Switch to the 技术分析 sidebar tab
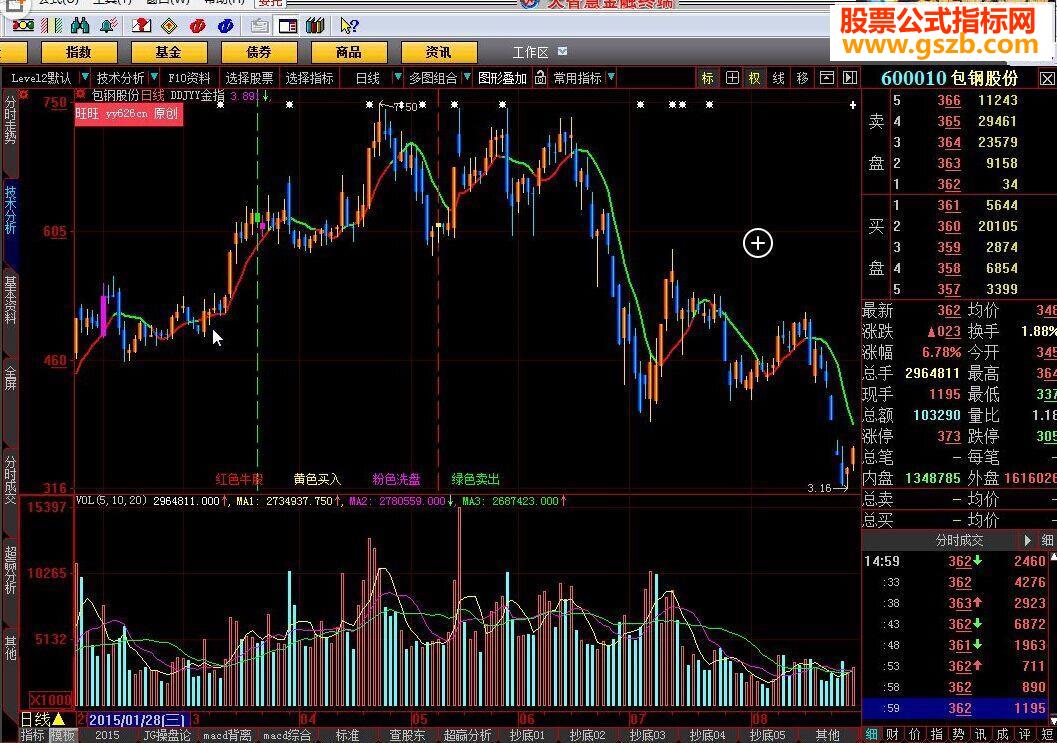 click(10, 210)
